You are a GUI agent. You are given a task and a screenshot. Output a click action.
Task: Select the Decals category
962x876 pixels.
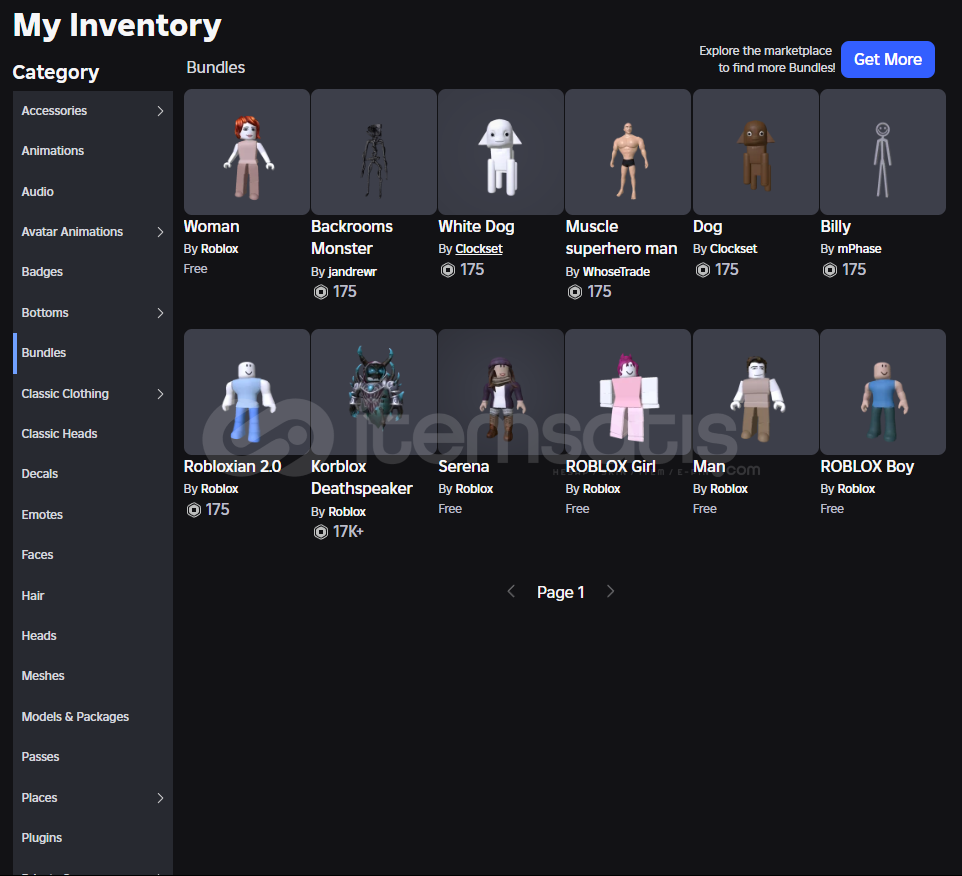coord(93,474)
